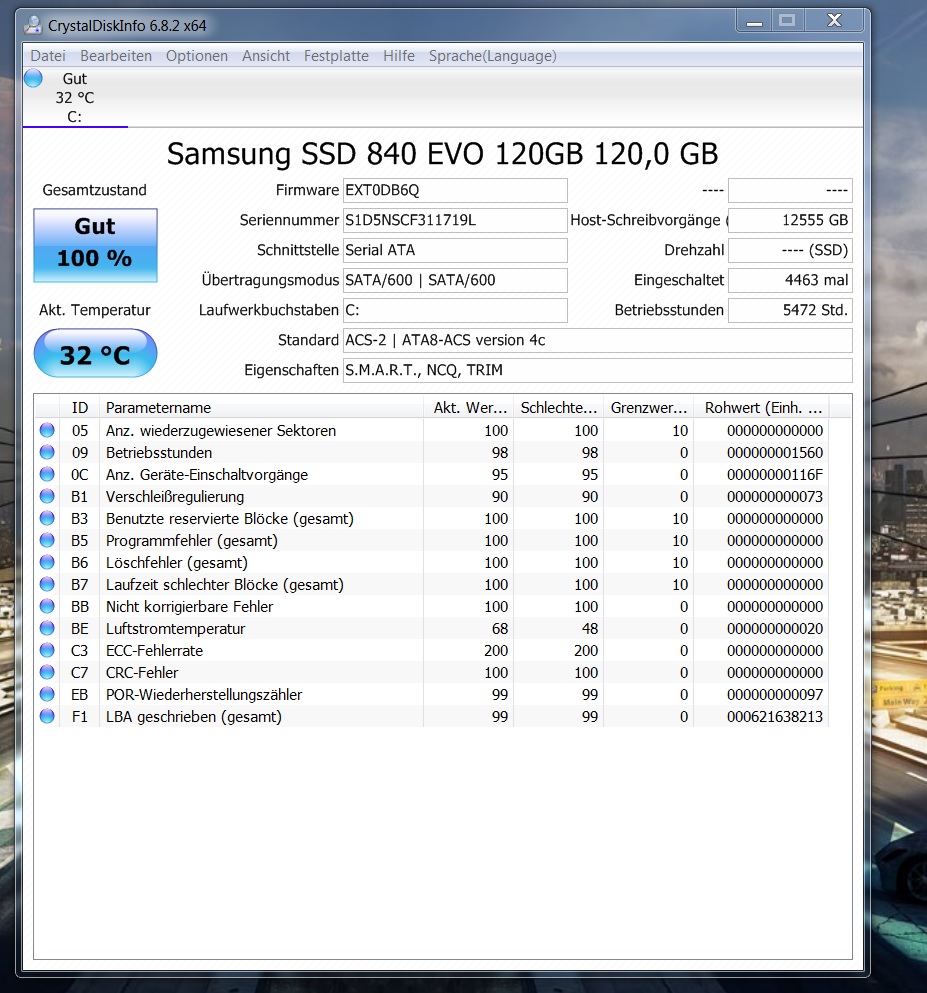
Task: Click ECC-Fehlerrate current value 200
Action: point(496,650)
